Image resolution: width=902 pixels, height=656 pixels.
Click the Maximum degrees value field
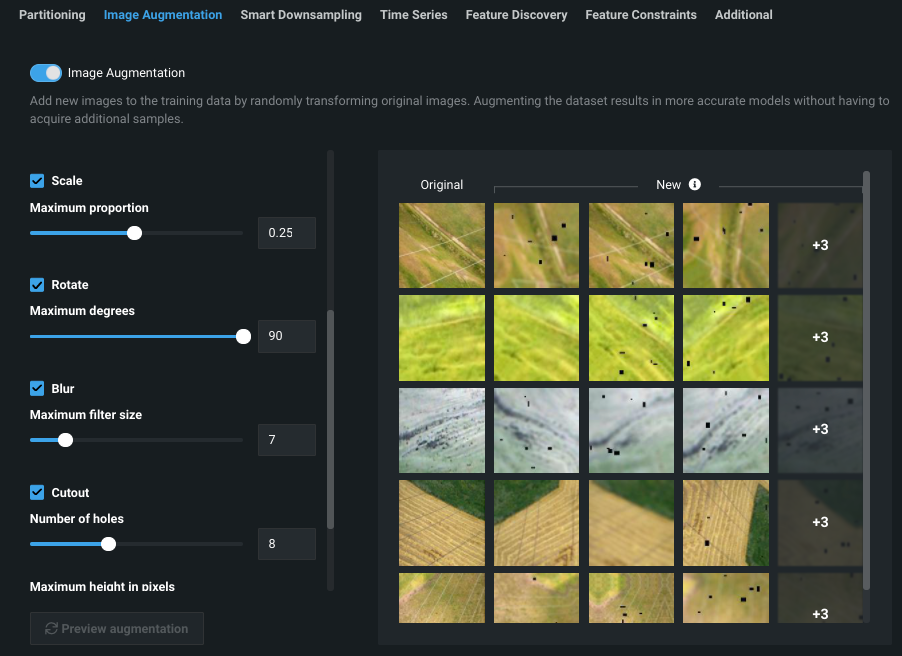pos(286,336)
